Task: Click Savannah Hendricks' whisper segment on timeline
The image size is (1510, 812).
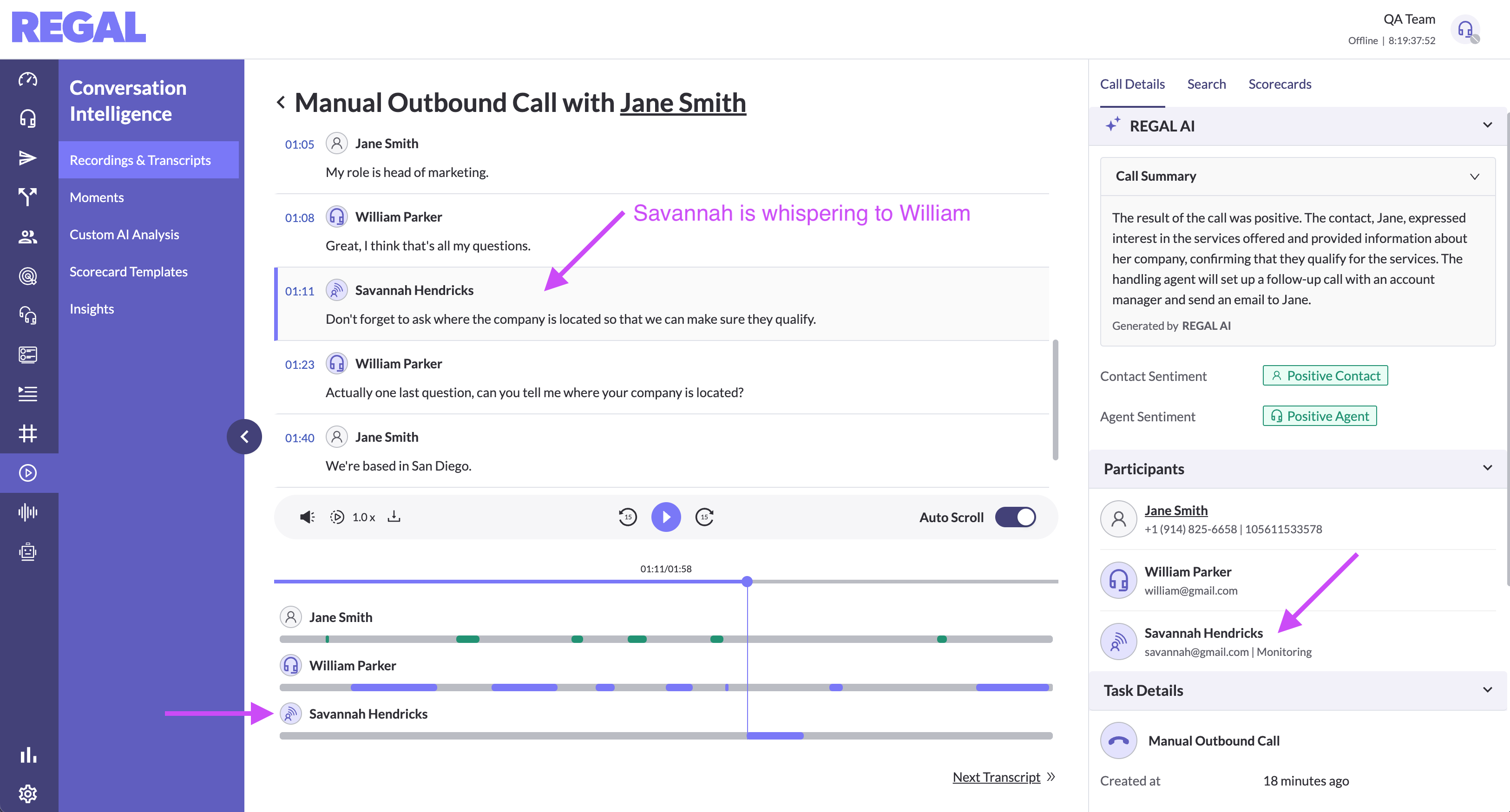Action: [775, 735]
